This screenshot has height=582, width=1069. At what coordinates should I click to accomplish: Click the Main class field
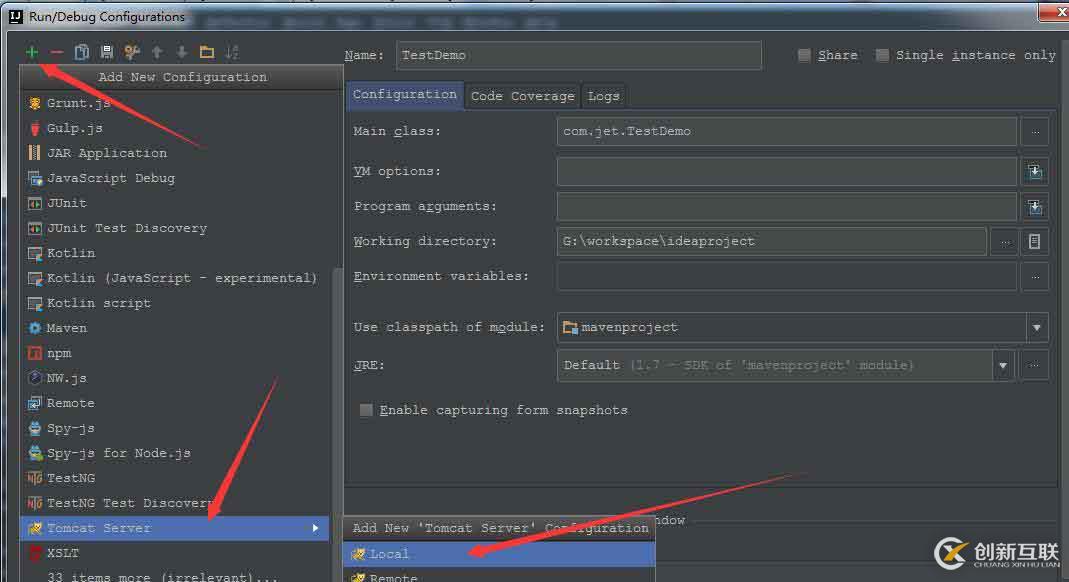(x=787, y=132)
